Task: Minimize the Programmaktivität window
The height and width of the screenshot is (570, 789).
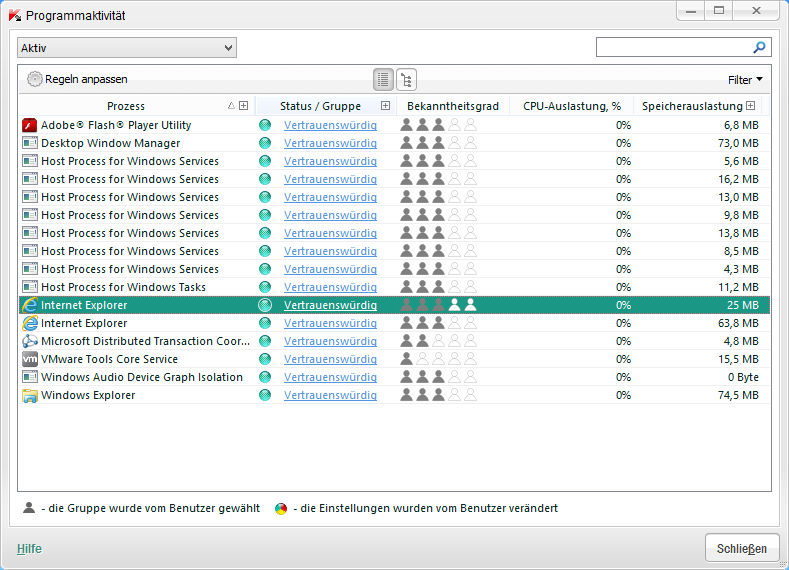Action: click(x=691, y=11)
